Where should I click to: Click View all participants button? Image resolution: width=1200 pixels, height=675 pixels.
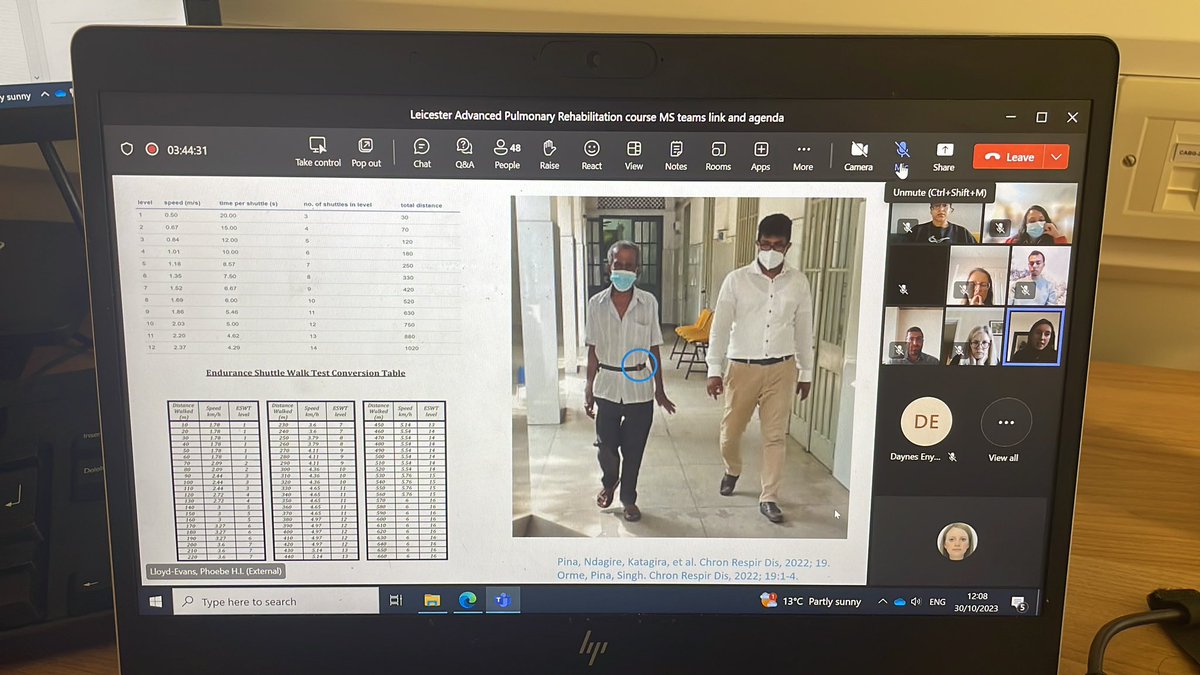click(x=1005, y=430)
